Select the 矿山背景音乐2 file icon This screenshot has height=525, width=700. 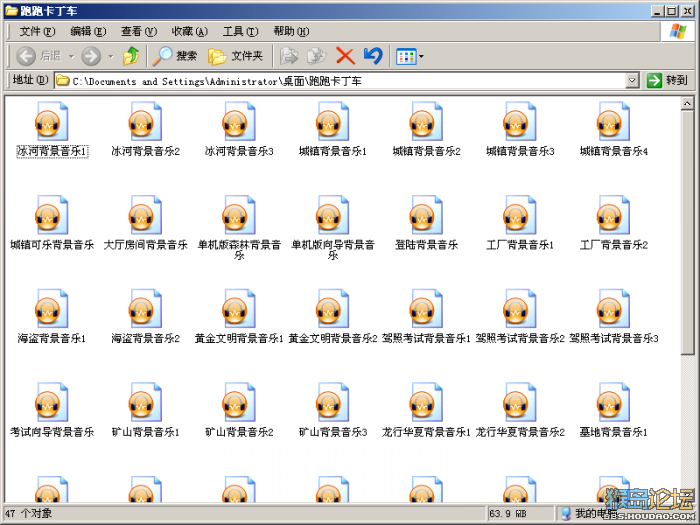(x=239, y=402)
